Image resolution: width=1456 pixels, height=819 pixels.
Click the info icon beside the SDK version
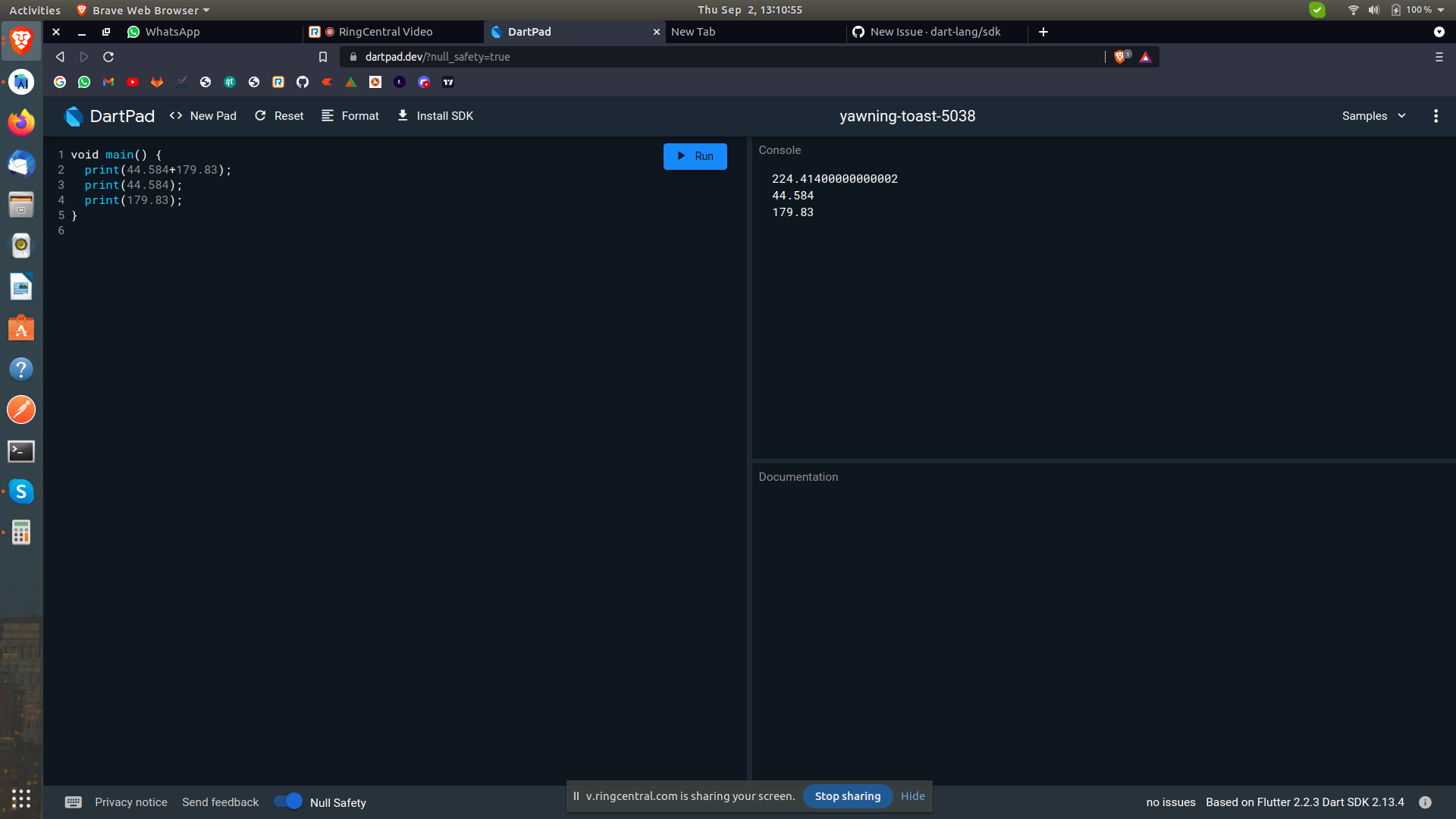(x=1425, y=802)
